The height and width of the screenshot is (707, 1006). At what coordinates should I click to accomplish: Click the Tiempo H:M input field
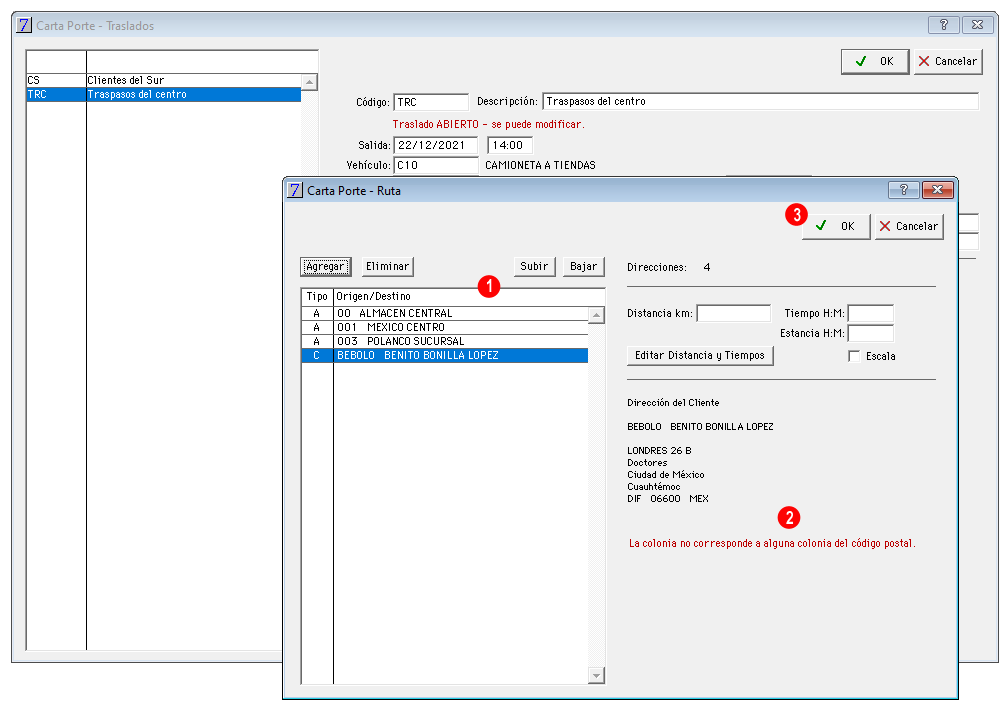(x=870, y=314)
